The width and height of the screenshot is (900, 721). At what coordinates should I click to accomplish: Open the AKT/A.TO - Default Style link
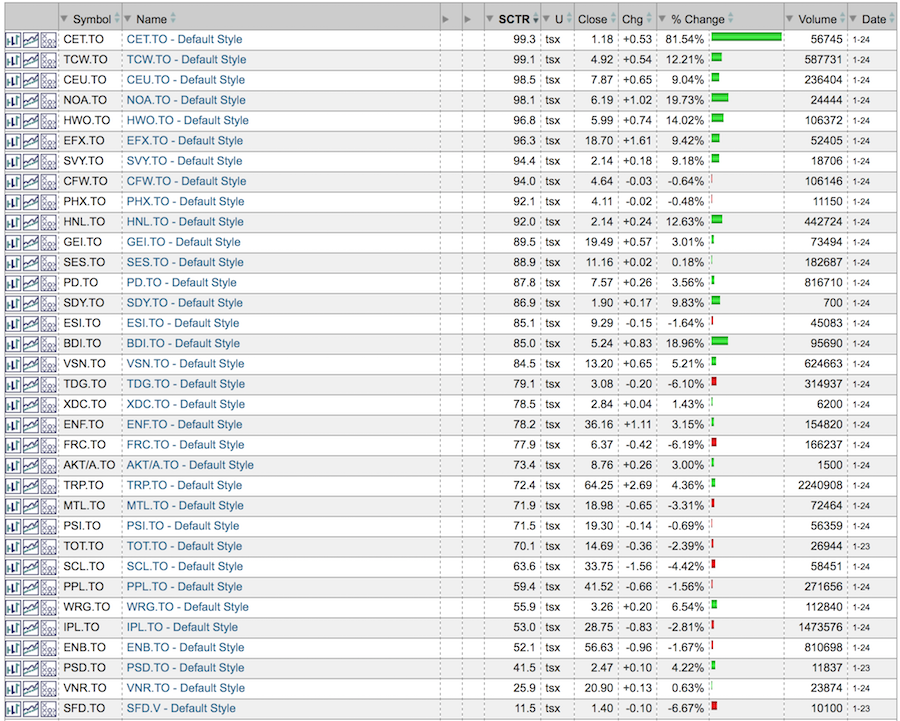point(190,466)
